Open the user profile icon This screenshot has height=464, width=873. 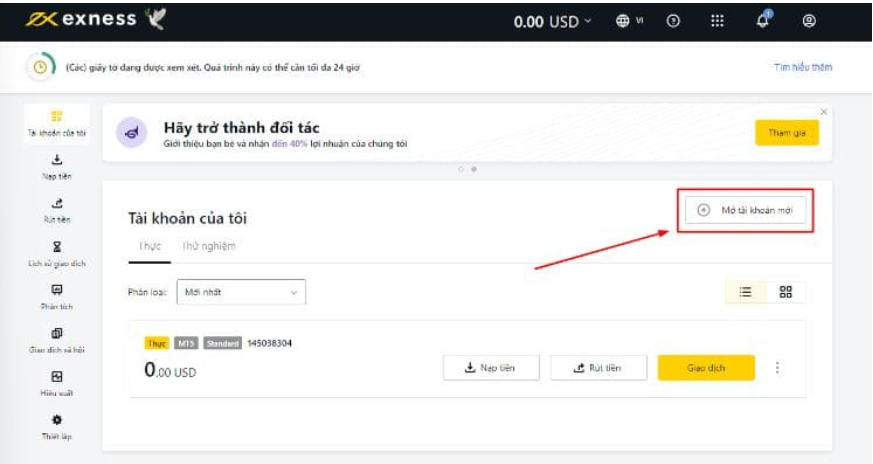pos(809,21)
